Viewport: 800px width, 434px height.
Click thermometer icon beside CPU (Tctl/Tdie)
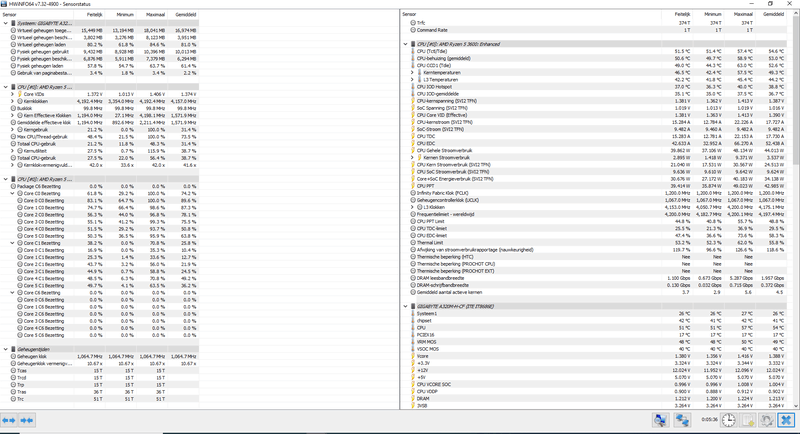tap(413, 51)
